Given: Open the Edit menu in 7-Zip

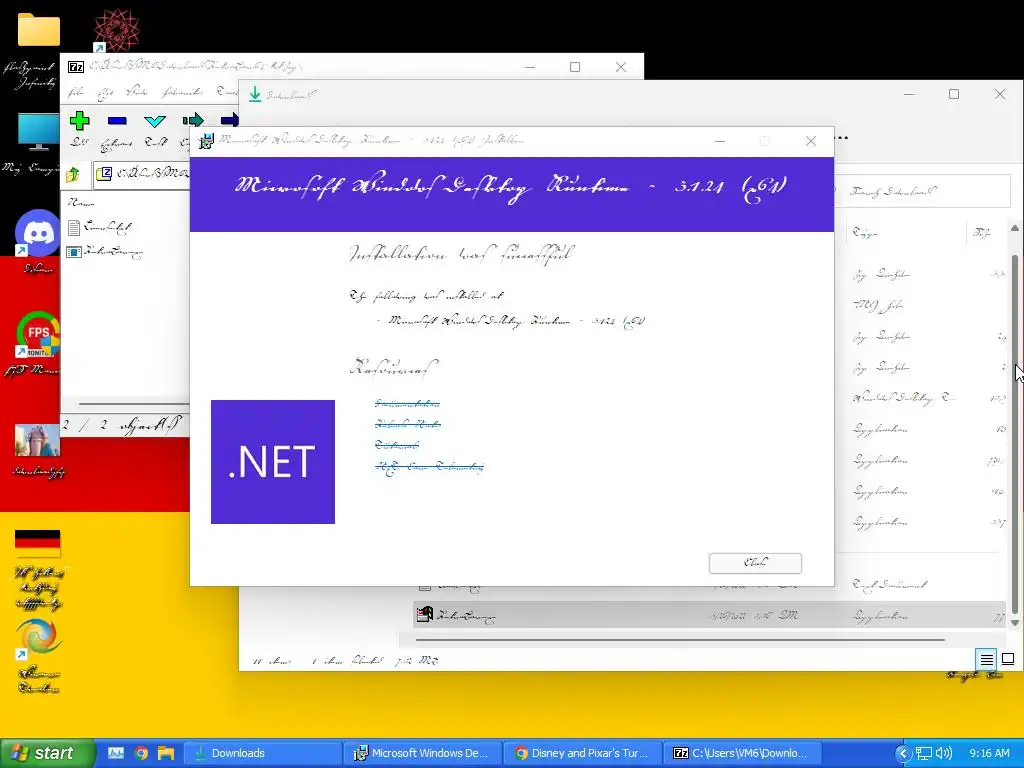Looking at the screenshot, I should 105,93.
